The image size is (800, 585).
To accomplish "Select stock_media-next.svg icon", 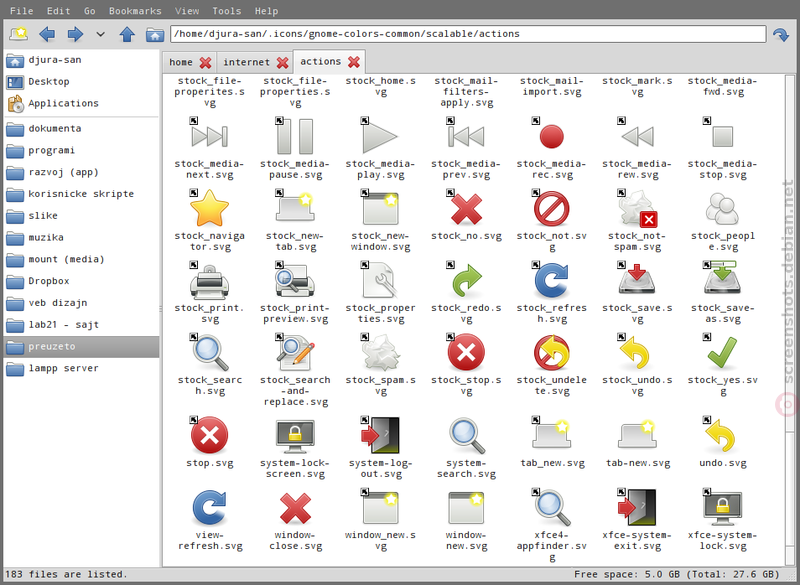I will click(209, 136).
